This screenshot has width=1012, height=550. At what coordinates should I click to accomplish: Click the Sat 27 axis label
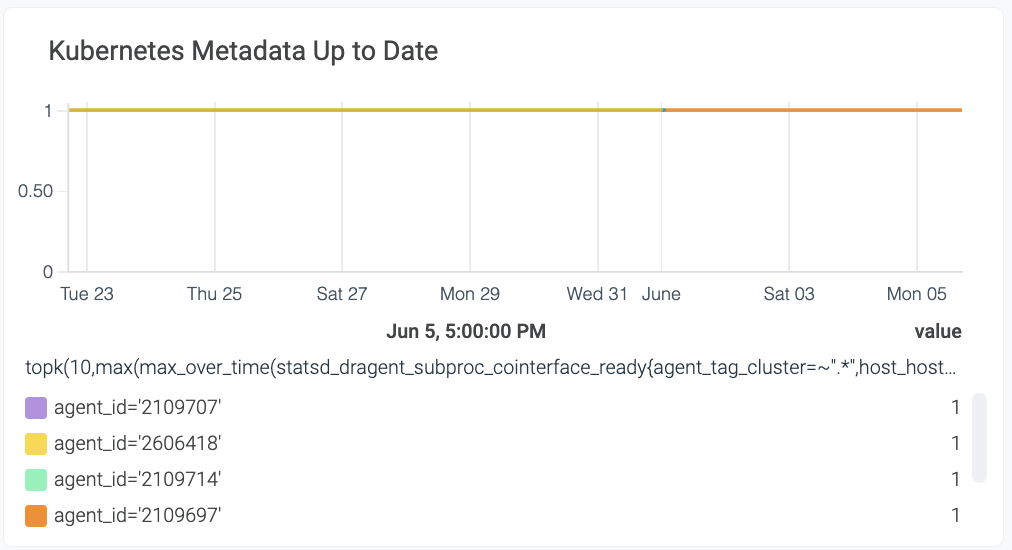(342, 294)
